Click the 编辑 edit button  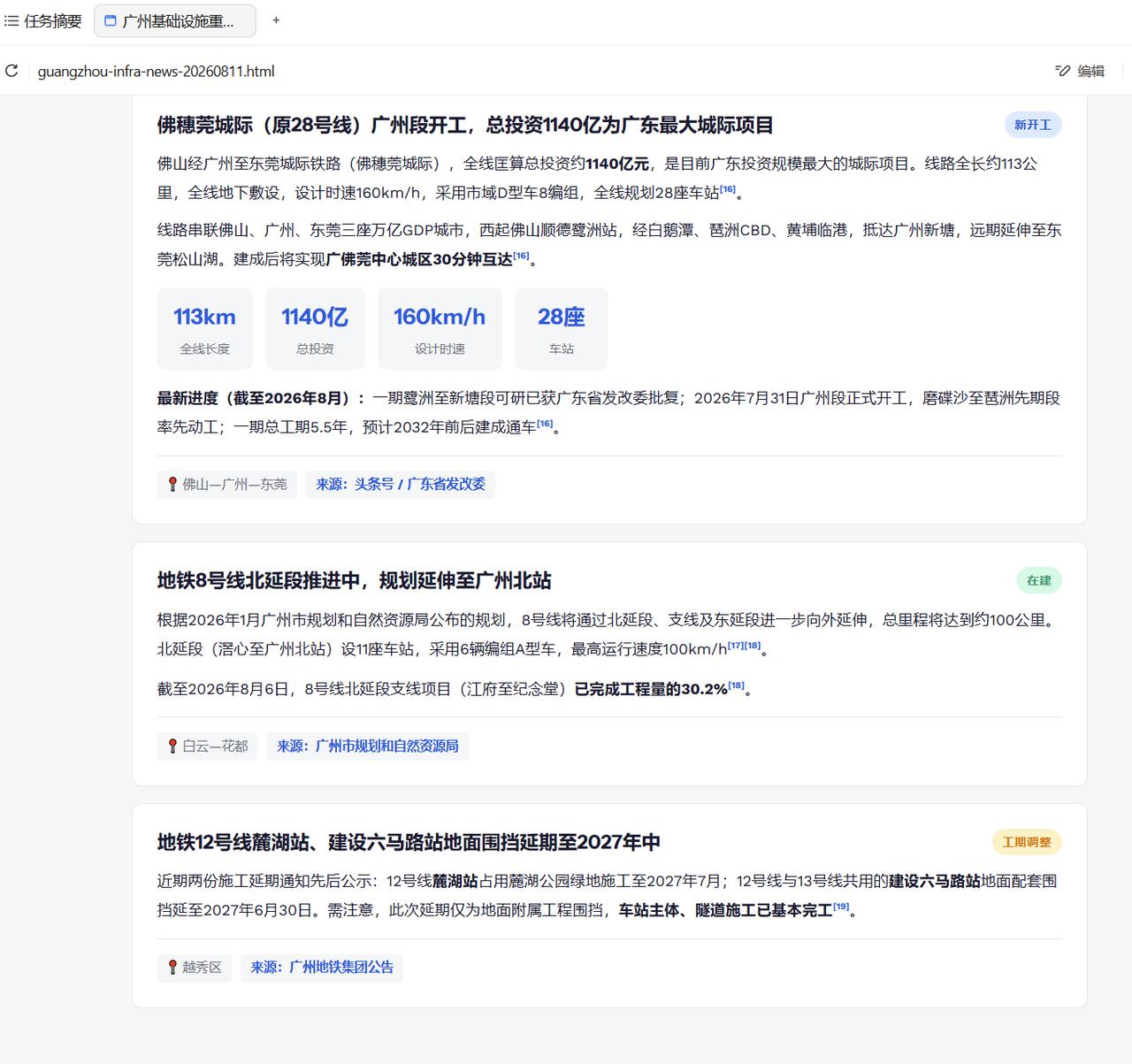(x=1080, y=71)
